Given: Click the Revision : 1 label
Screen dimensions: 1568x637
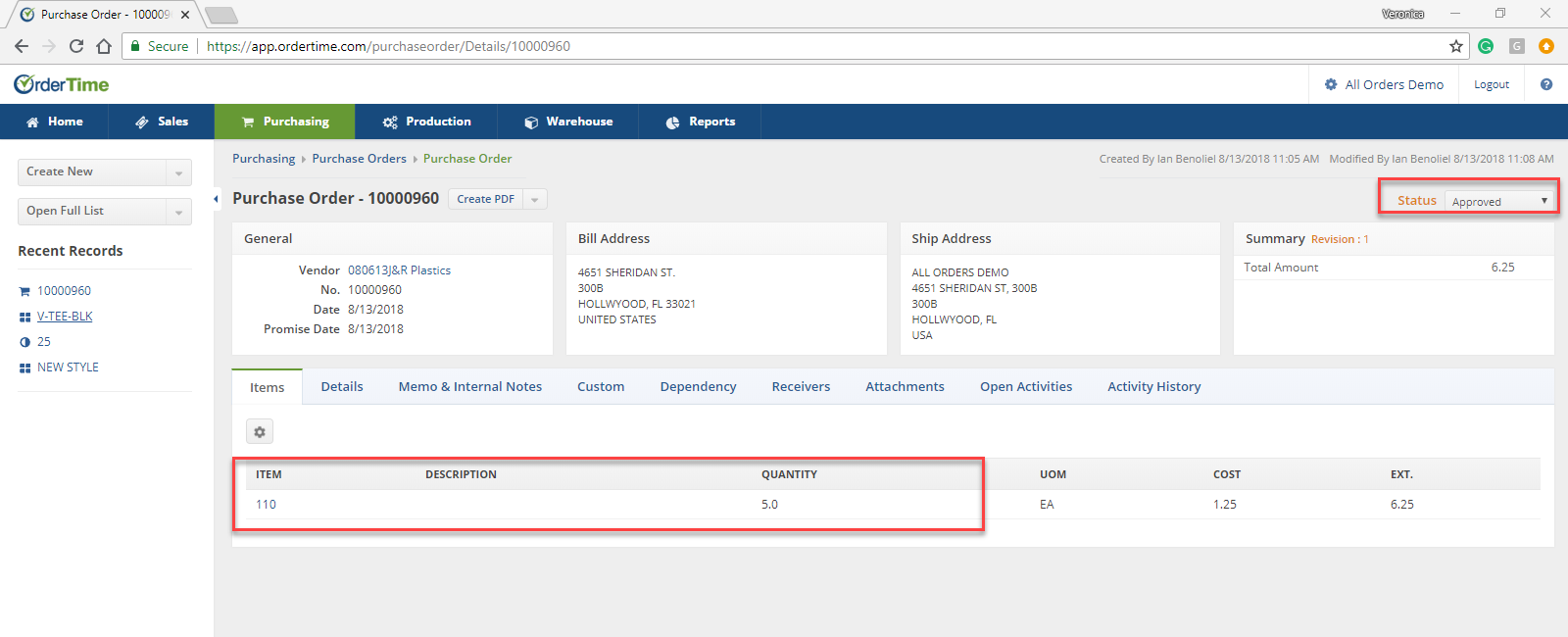Looking at the screenshot, I should point(1340,239).
